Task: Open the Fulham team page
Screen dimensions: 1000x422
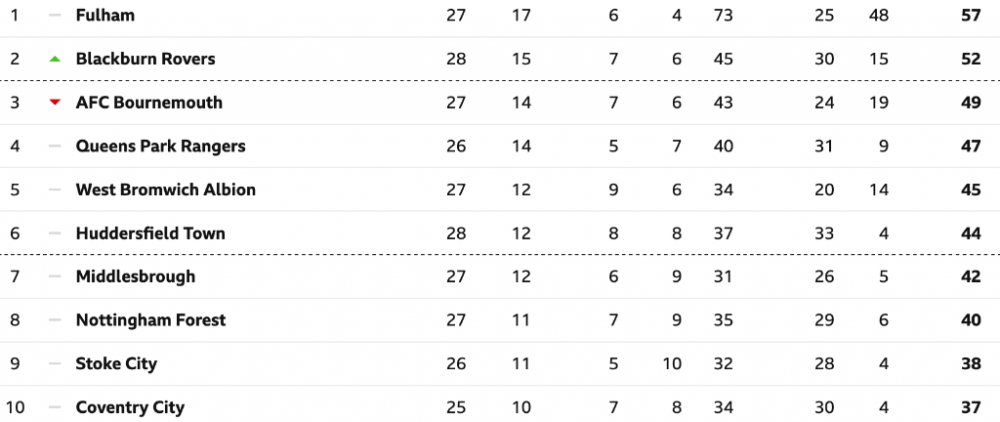Action: coord(105,16)
